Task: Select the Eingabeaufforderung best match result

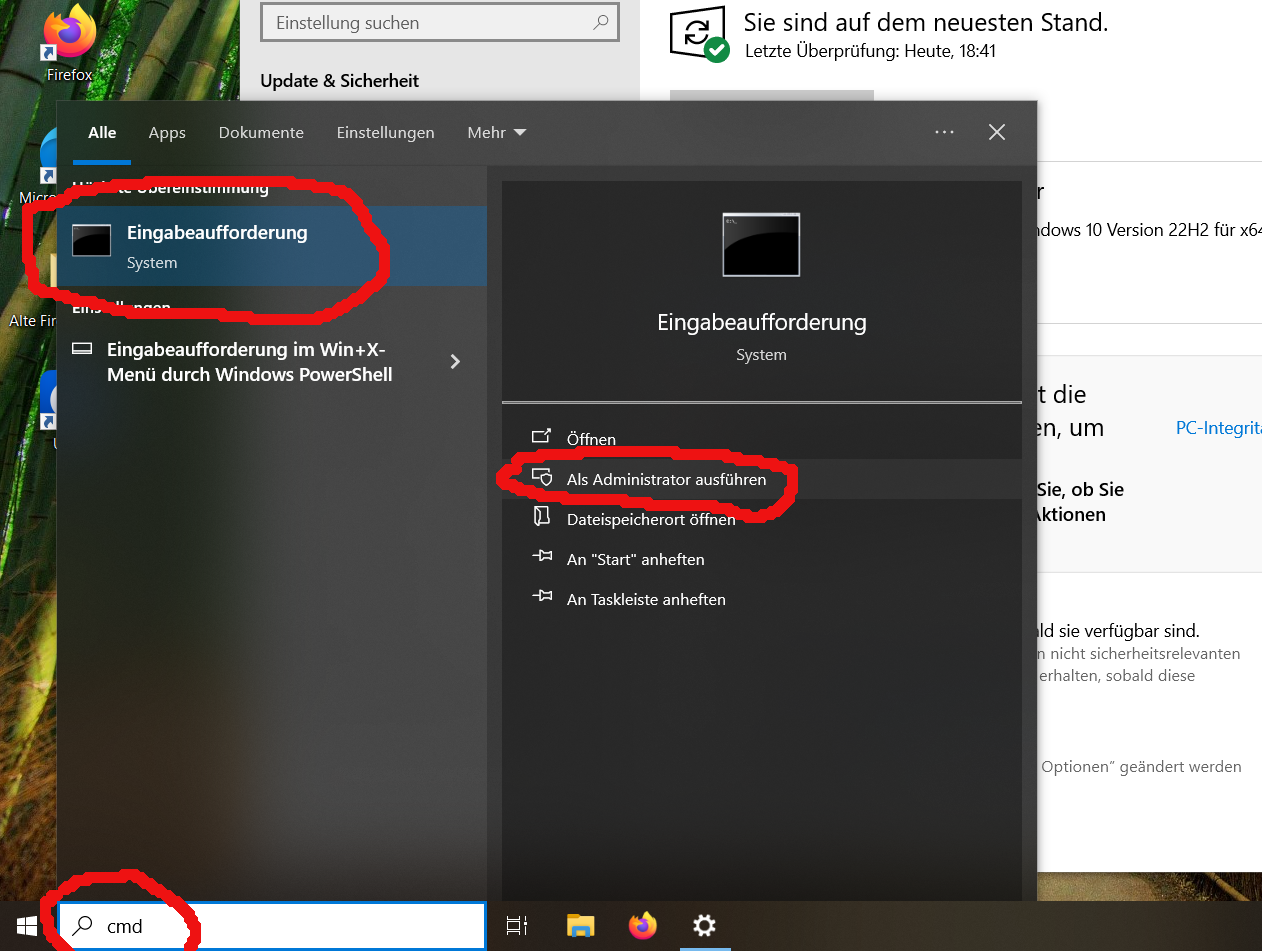Action: 217,245
